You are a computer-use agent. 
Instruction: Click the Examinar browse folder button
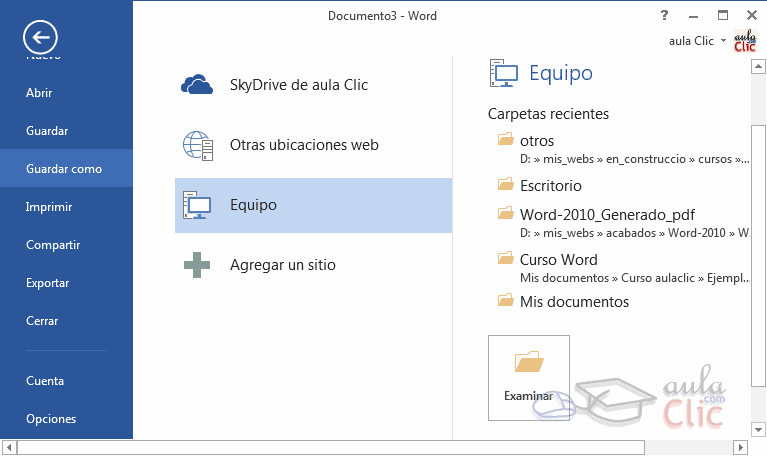pyautogui.click(x=528, y=376)
